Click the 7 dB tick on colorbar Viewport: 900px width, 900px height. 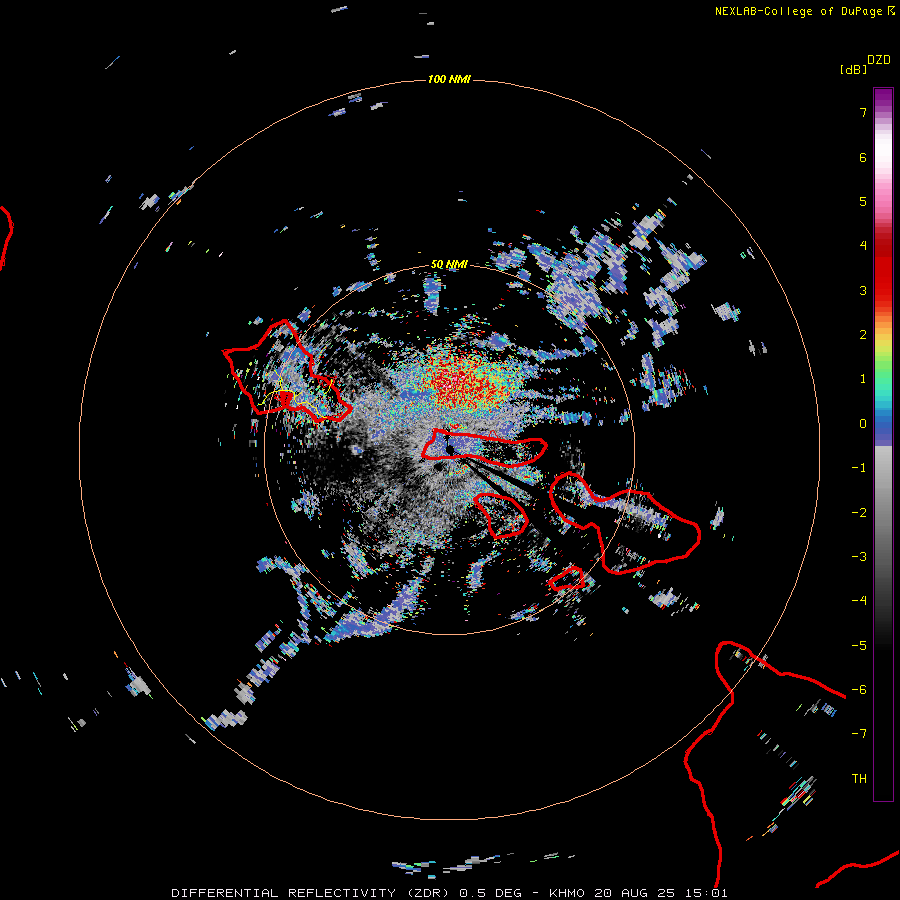tap(863, 112)
